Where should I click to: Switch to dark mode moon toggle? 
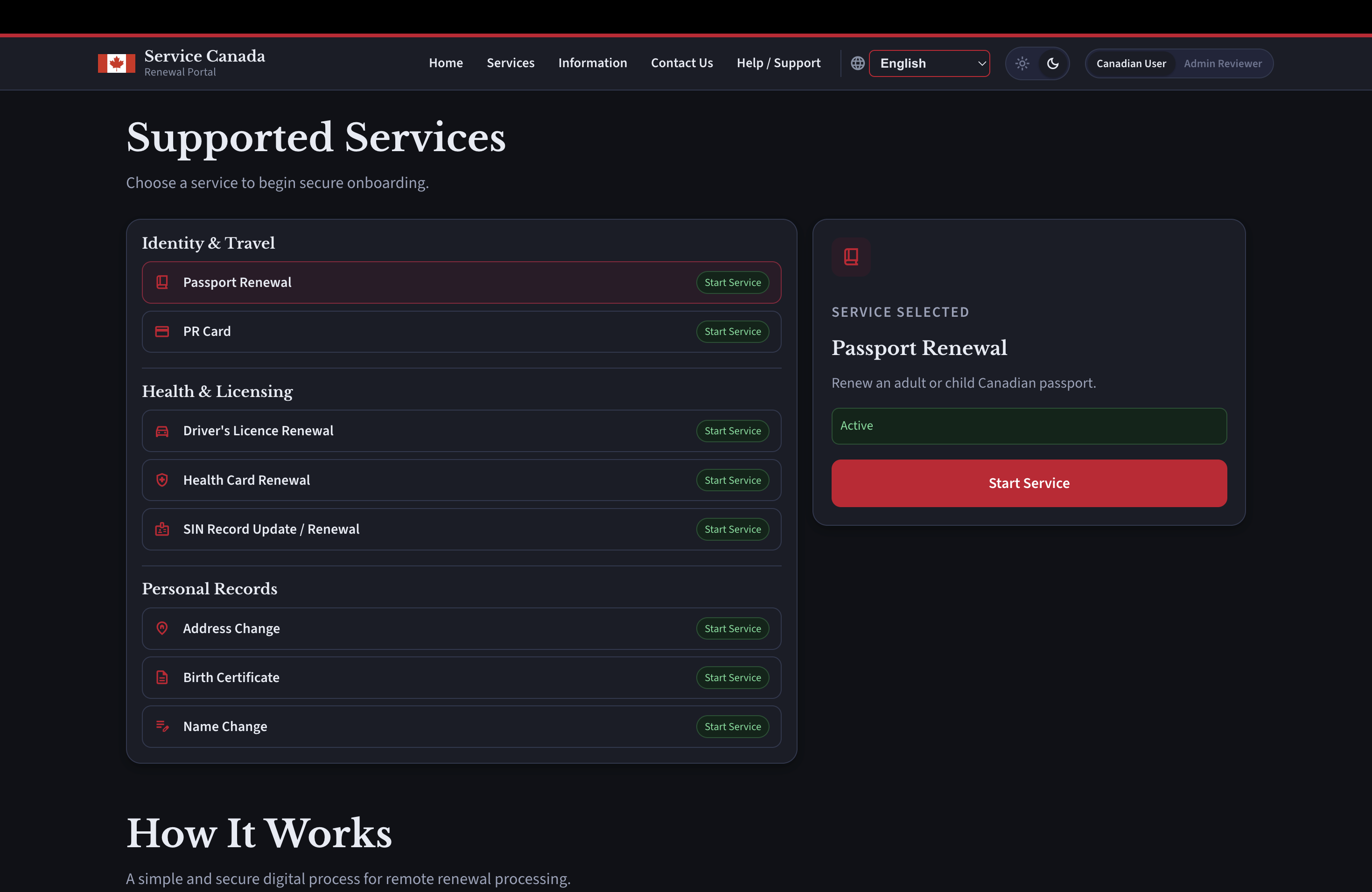point(1053,63)
